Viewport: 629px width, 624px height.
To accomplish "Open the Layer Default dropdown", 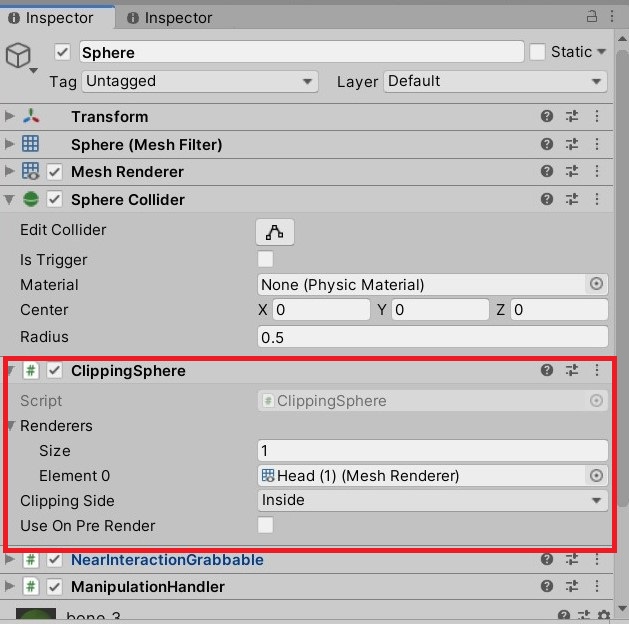I will (x=495, y=81).
